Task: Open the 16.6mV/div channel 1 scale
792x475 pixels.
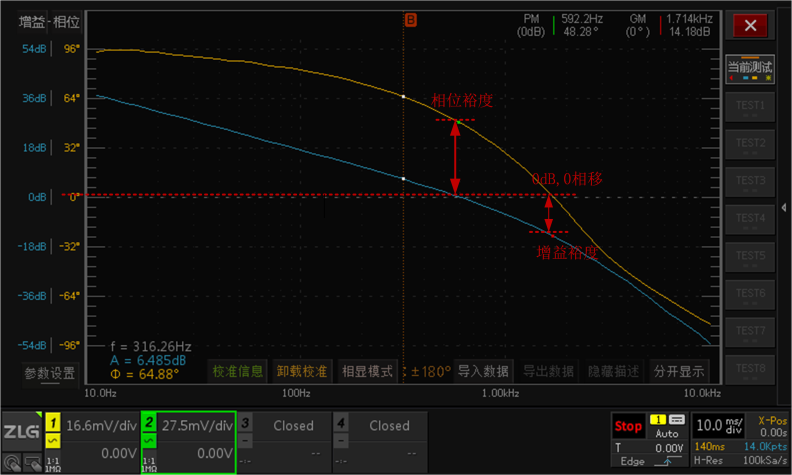Action: (x=98, y=425)
